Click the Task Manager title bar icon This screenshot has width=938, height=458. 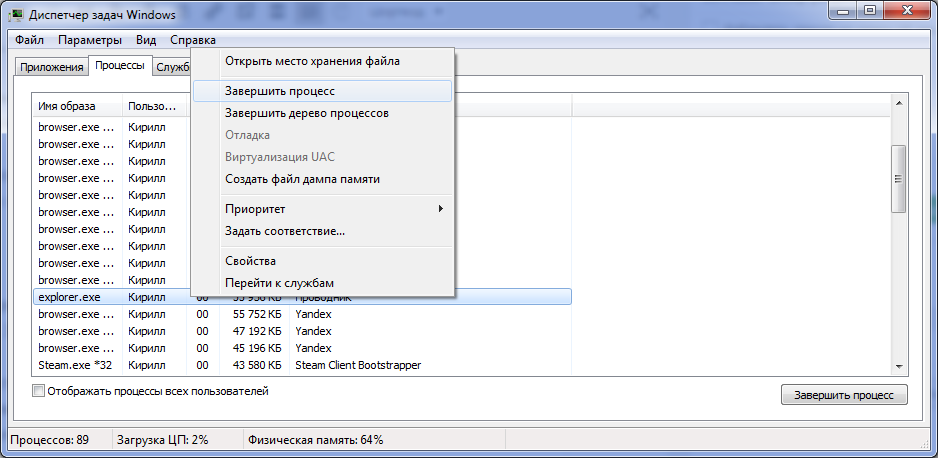point(17,14)
